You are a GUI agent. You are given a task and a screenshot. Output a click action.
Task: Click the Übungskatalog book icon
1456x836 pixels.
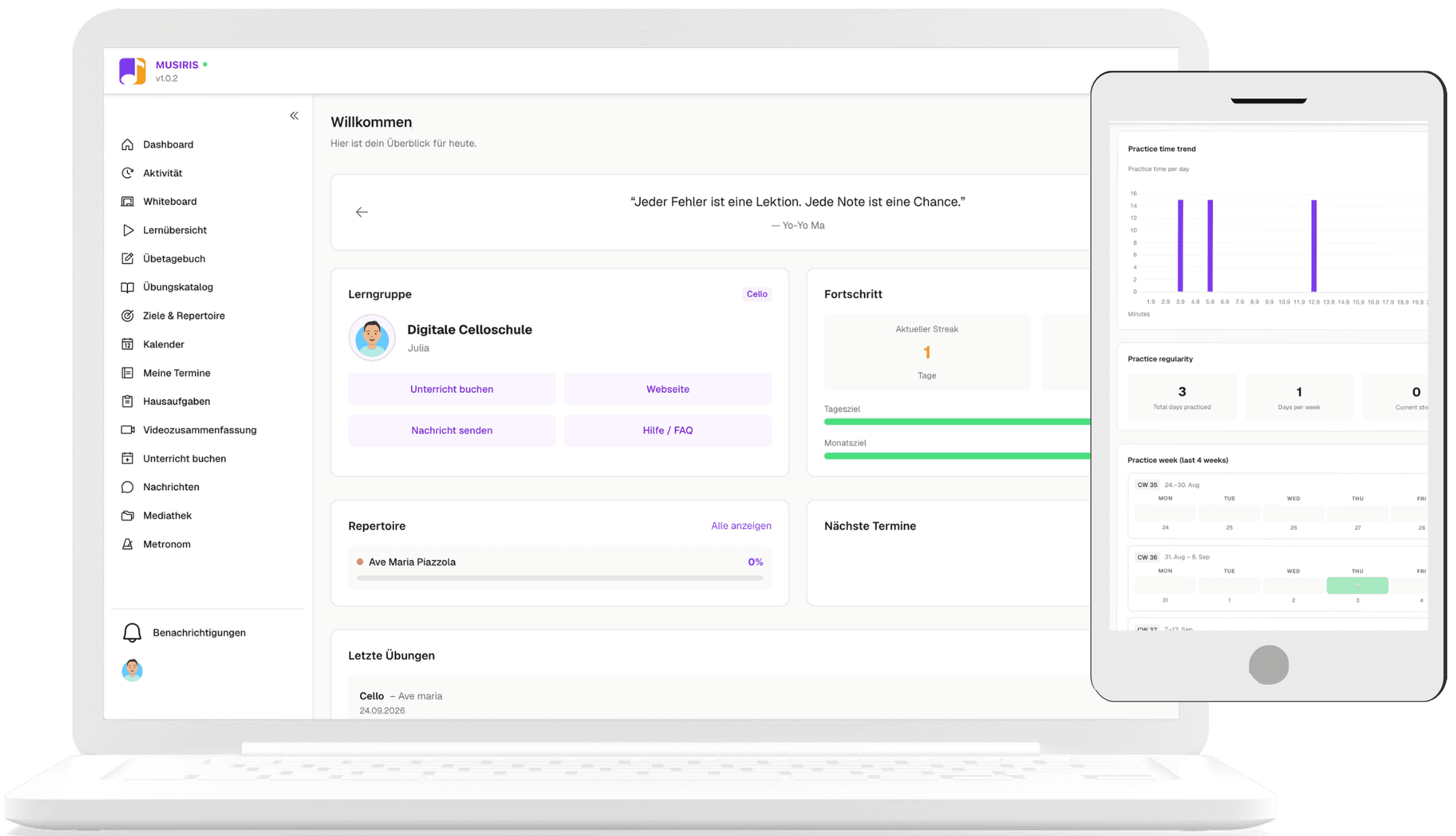[x=127, y=287]
